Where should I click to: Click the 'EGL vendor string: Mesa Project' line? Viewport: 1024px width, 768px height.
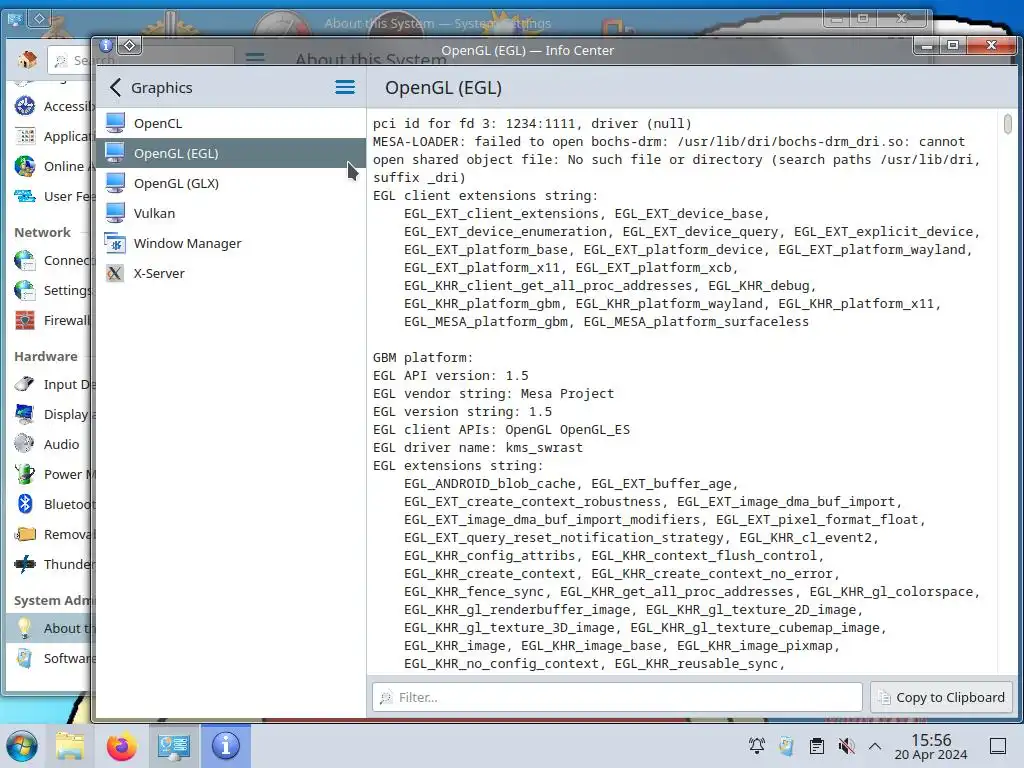493,393
